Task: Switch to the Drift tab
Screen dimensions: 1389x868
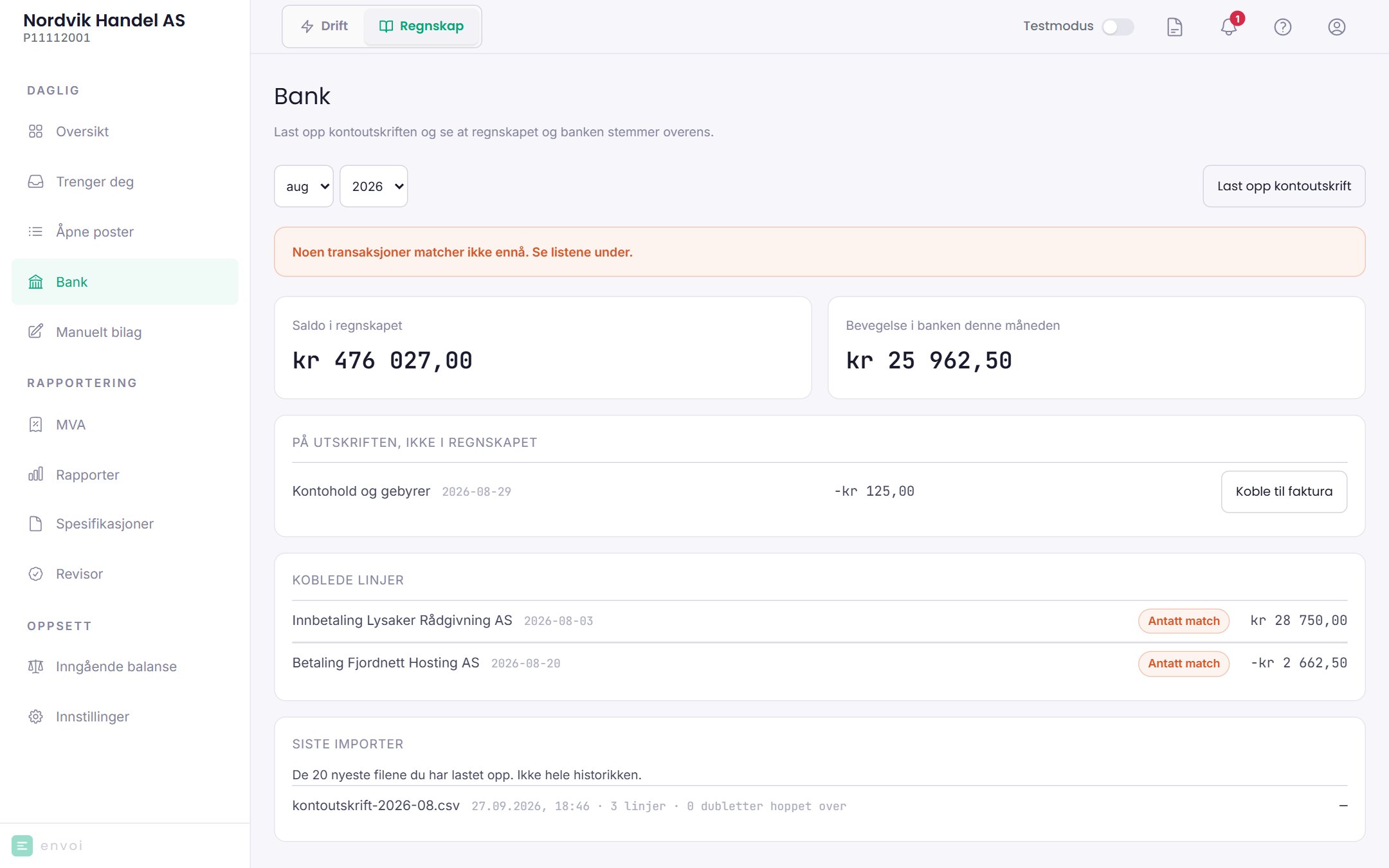Action: point(325,26)
